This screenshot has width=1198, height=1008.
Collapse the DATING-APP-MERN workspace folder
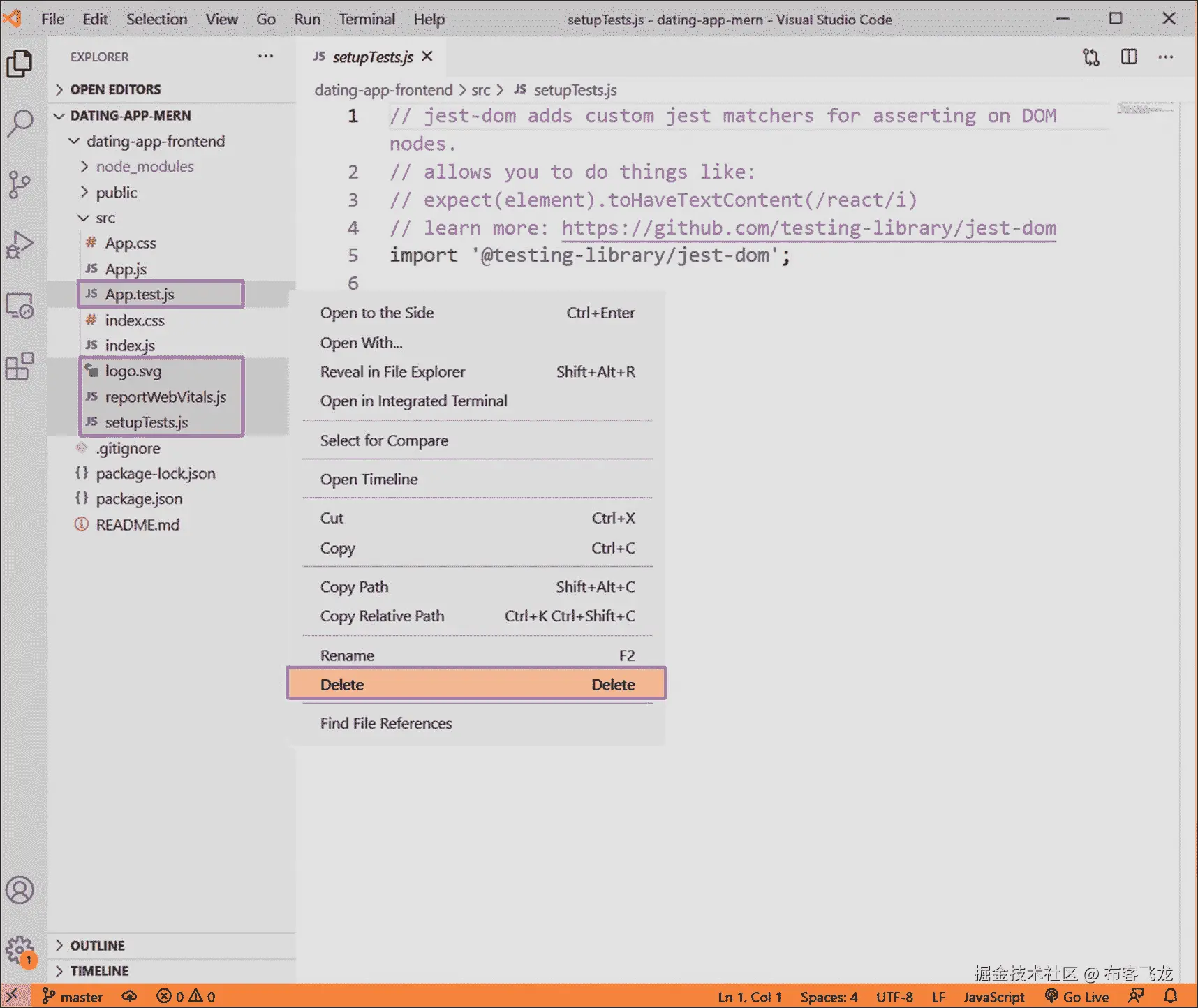[172, 115]
